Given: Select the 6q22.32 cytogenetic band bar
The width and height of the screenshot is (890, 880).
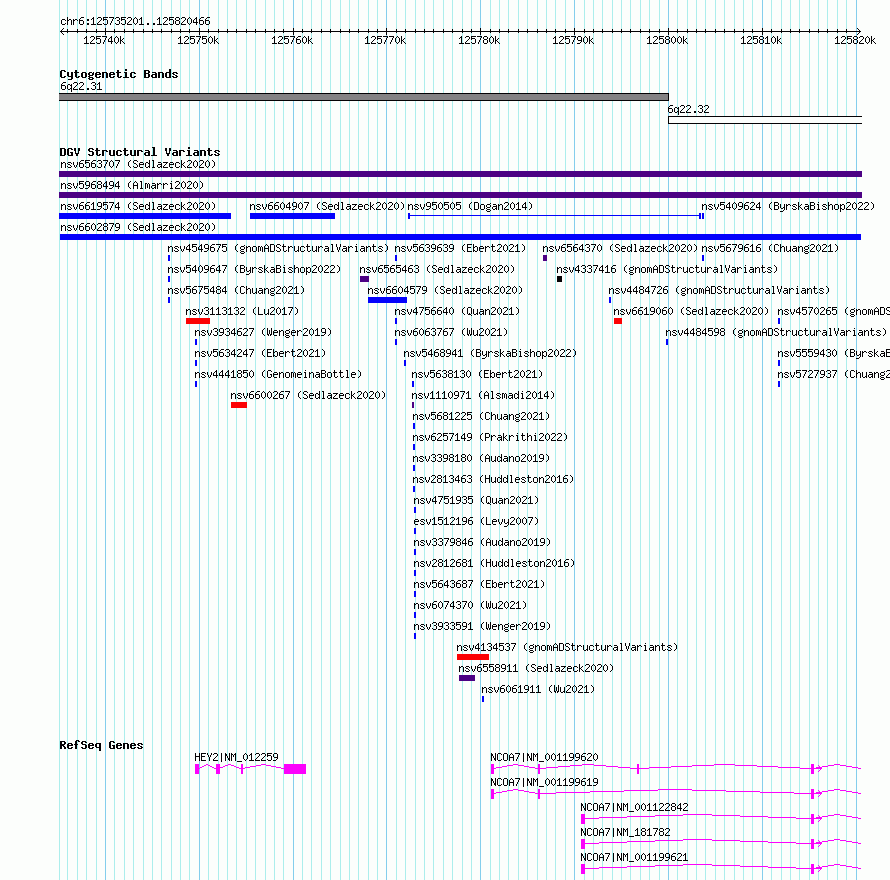Looking at the screenshot, I should (x=765, y=120).
